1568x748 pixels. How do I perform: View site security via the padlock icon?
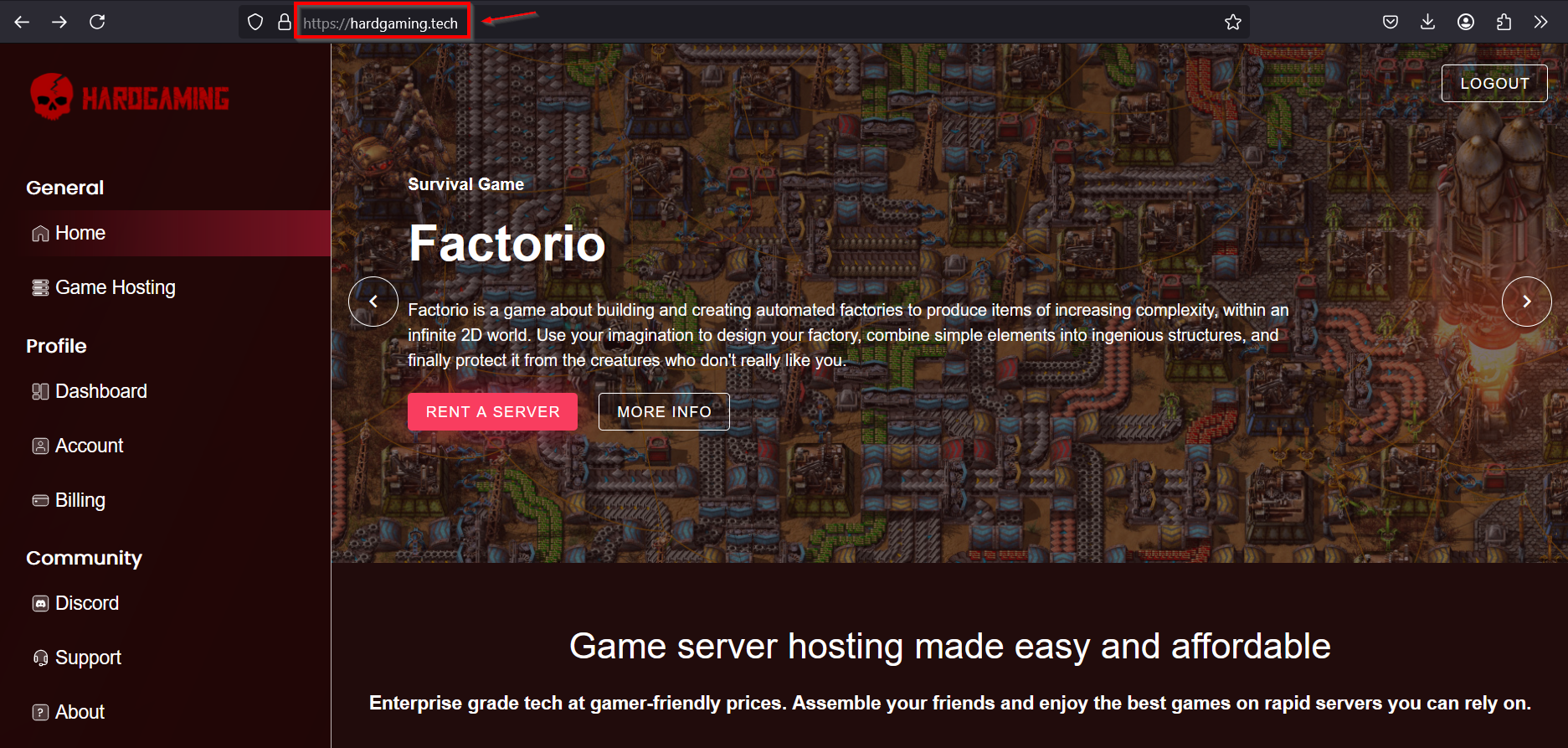[x=285, y=22]
